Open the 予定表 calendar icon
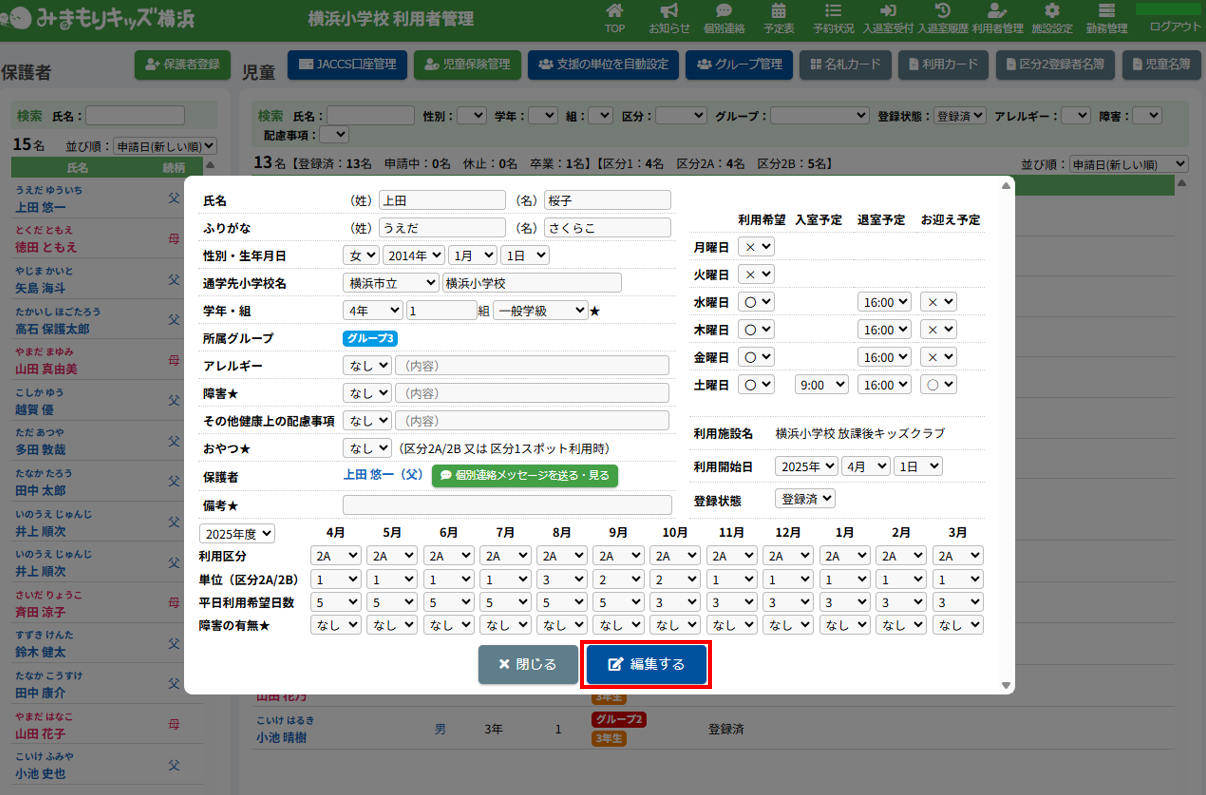 coord(778,12)
